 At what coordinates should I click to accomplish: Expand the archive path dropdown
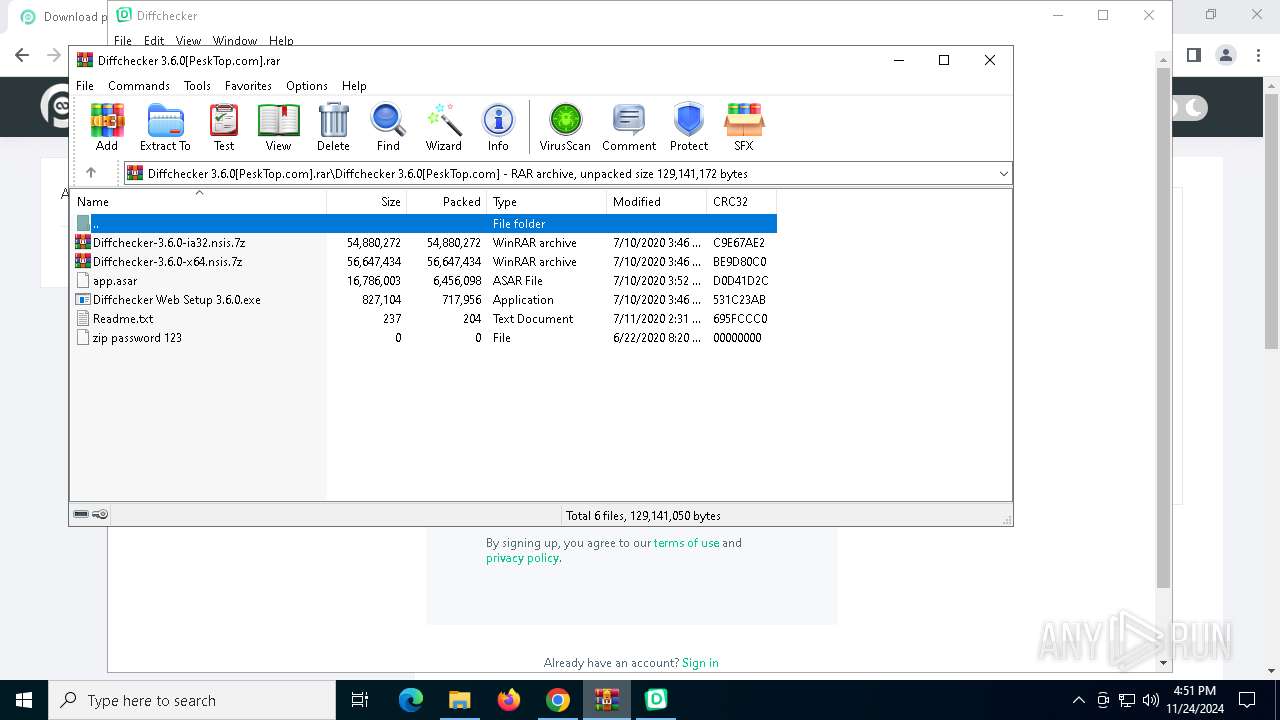[1003, 173]
